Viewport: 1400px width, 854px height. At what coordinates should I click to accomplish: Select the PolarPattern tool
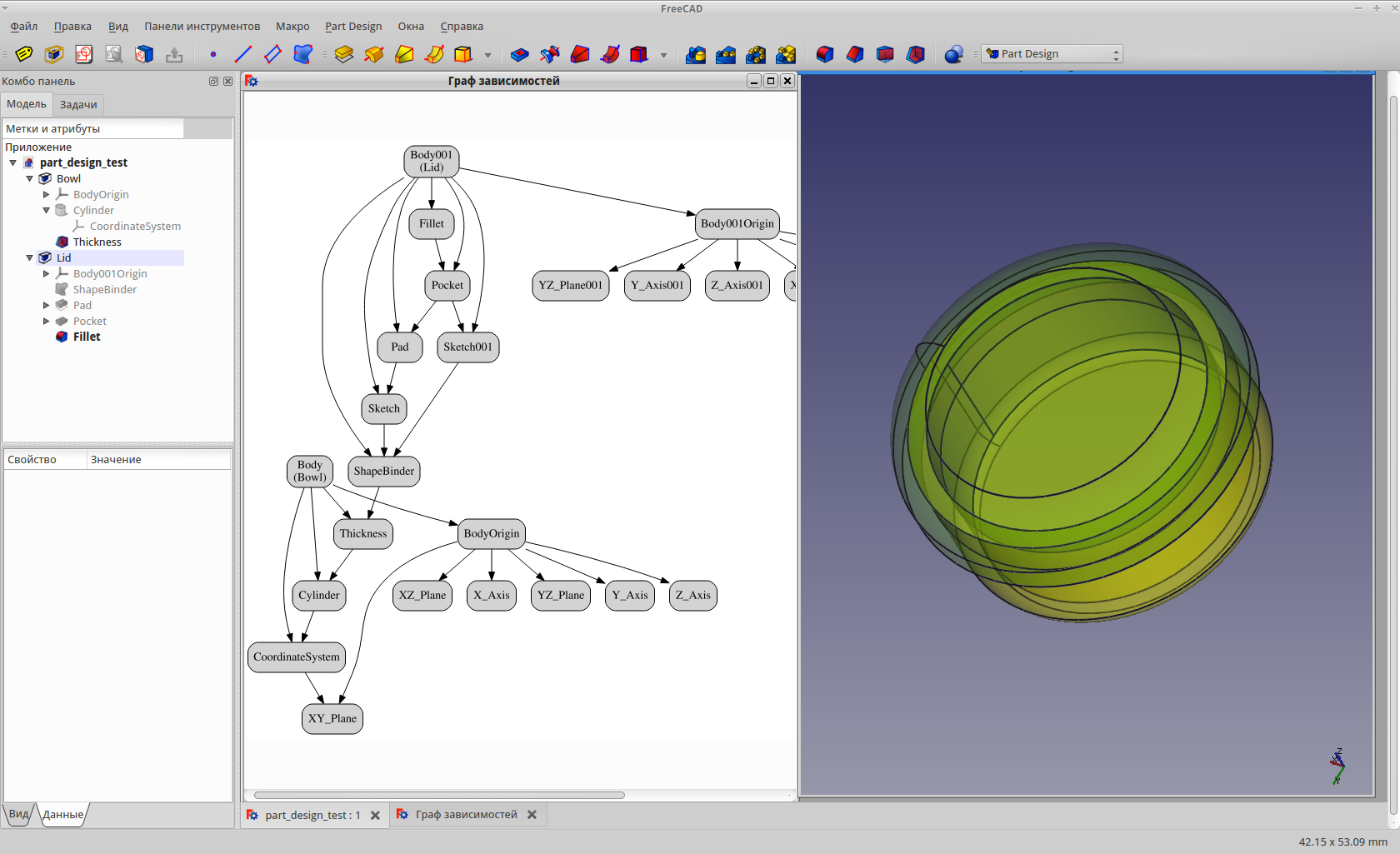(x=757, y=54)
